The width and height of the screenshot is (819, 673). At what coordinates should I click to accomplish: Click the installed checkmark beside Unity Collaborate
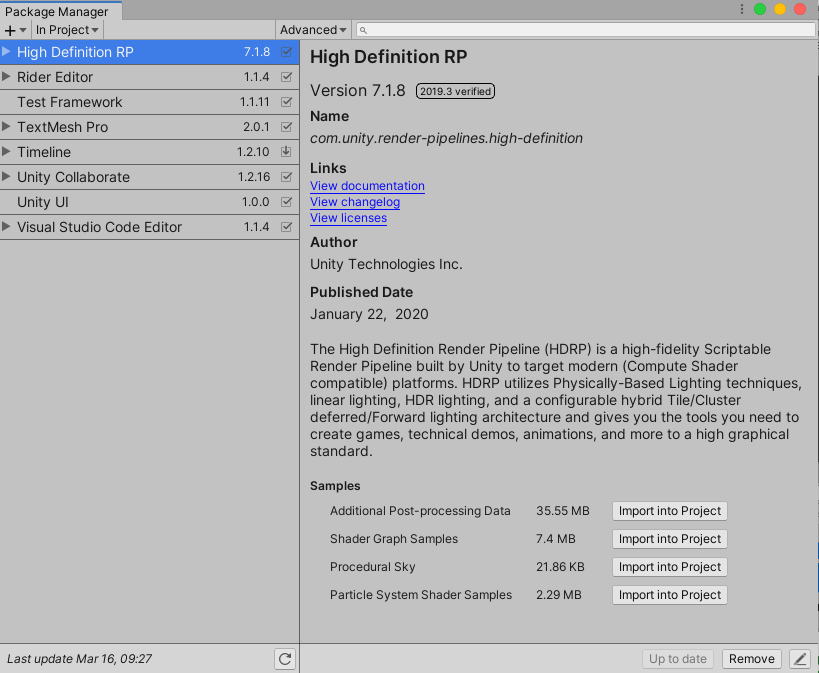[x=287, y=177]
